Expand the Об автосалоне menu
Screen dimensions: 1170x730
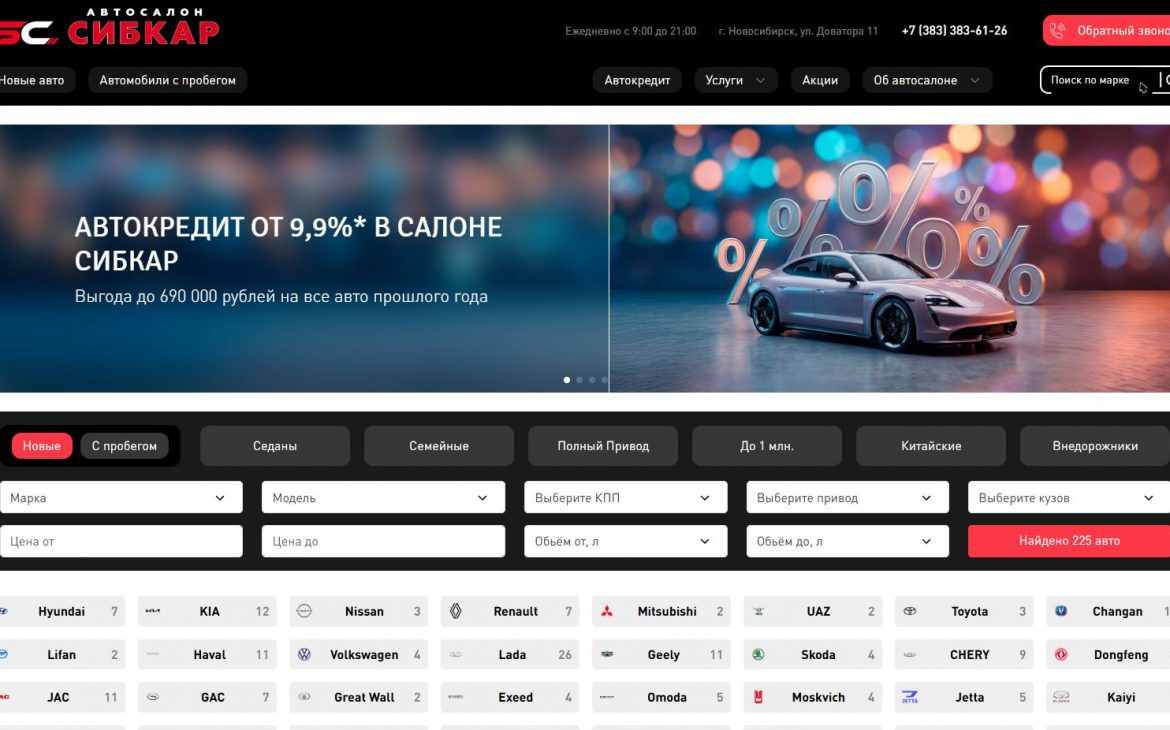click(926, 80)
